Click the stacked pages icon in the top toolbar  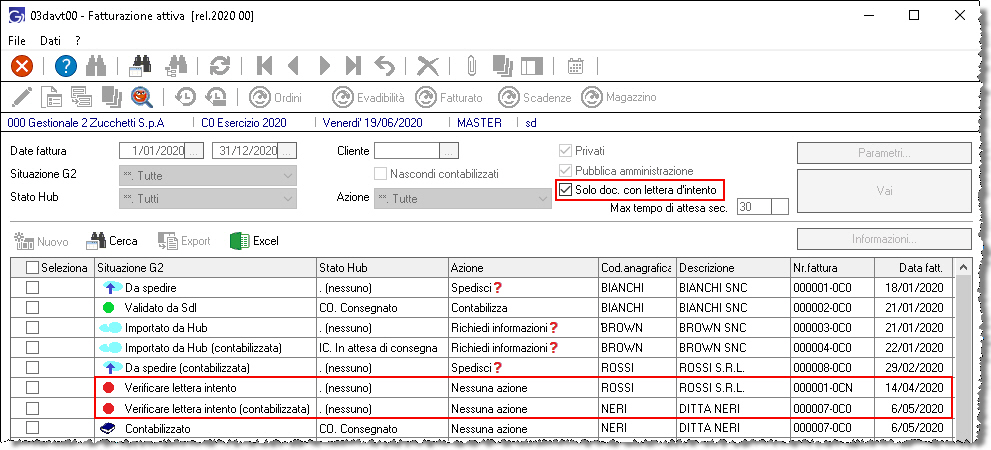click(502, 66)
